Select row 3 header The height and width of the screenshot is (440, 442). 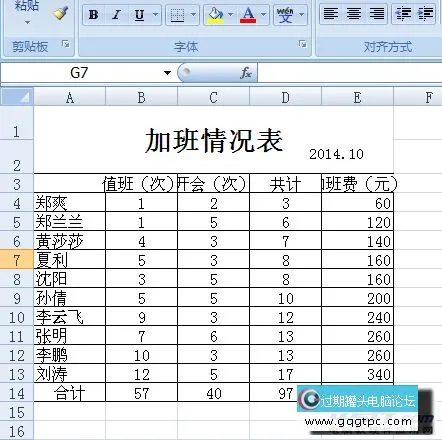pyautogui.click(x=17, y=184)
